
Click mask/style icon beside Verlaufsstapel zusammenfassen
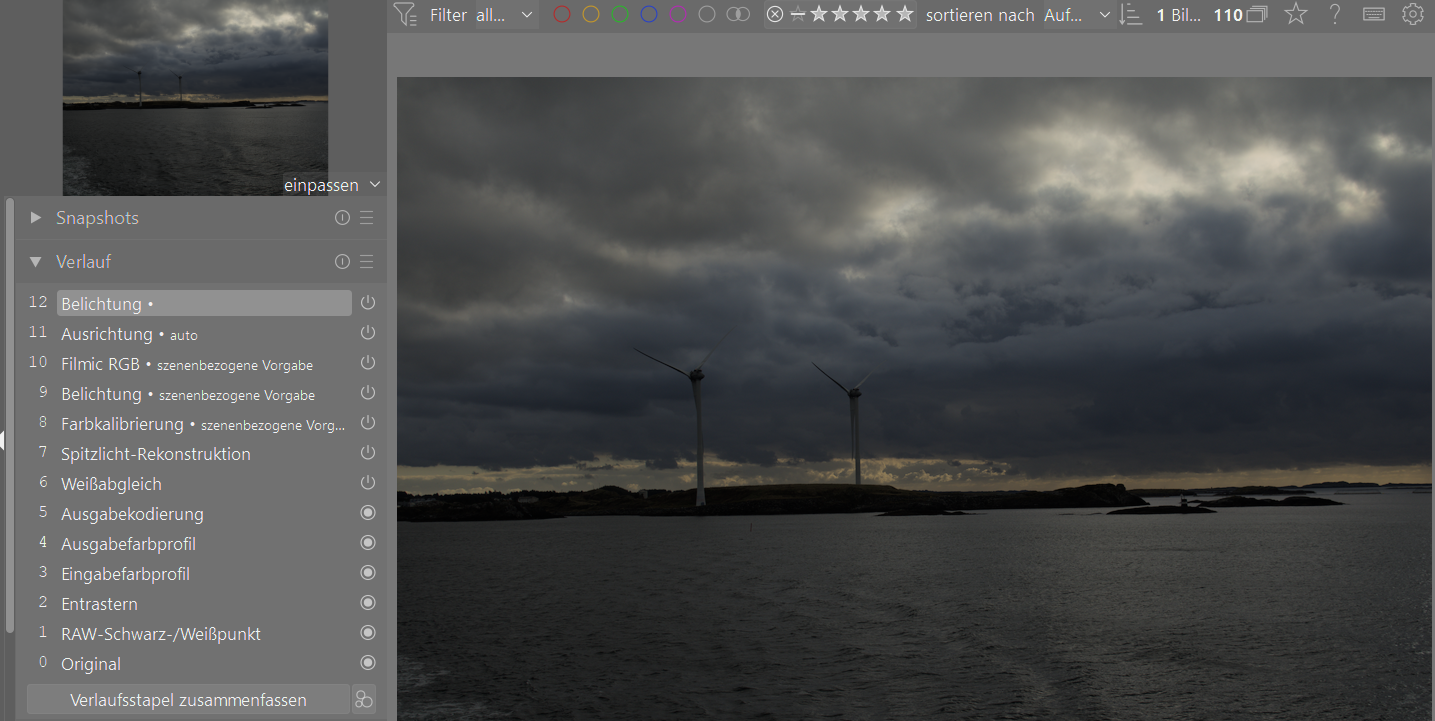coord(364,700)
